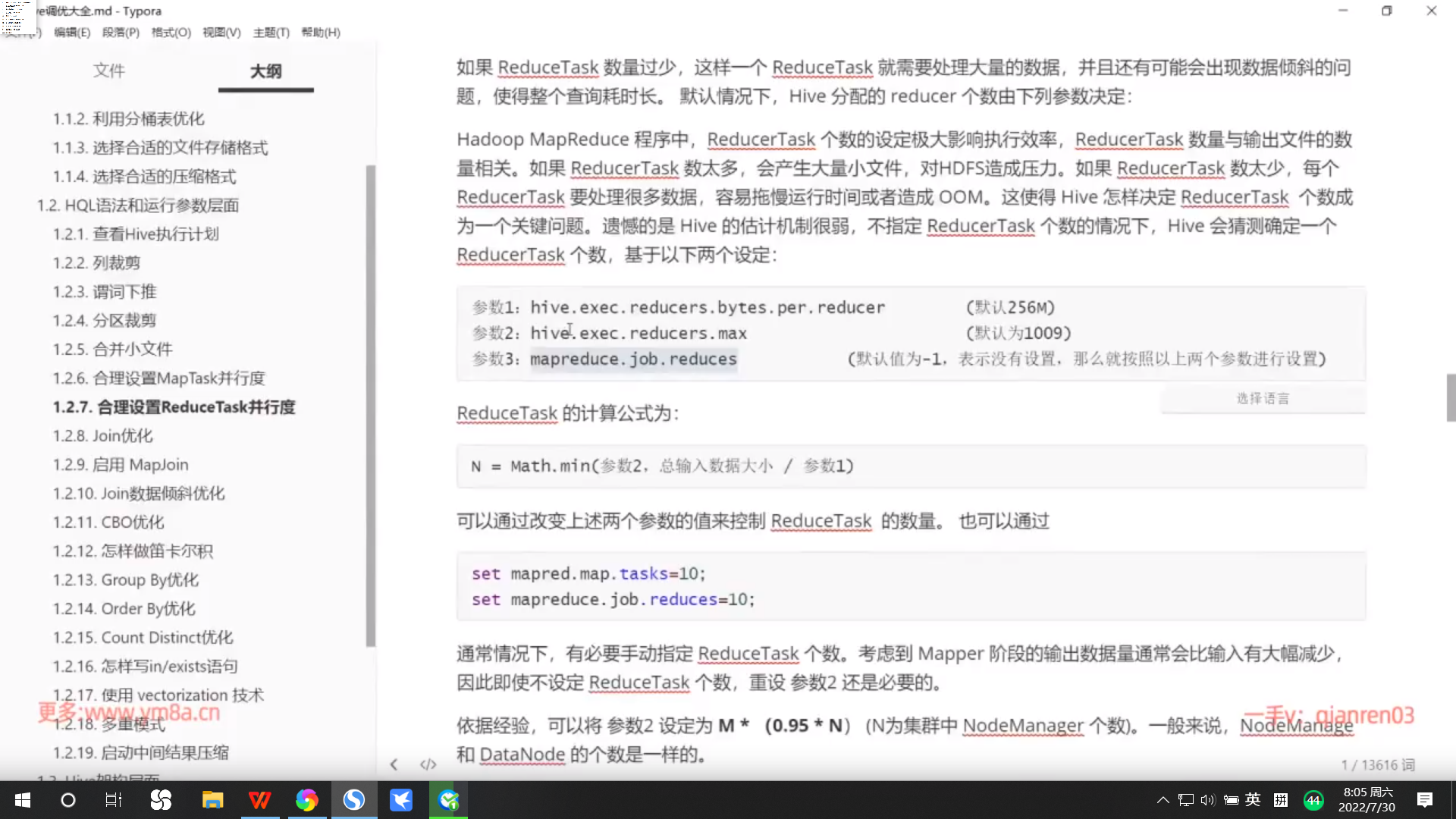Open the 主题(T) menu
The width and height of the screenshot is (1456, 819).
click(x=271, y=33)
